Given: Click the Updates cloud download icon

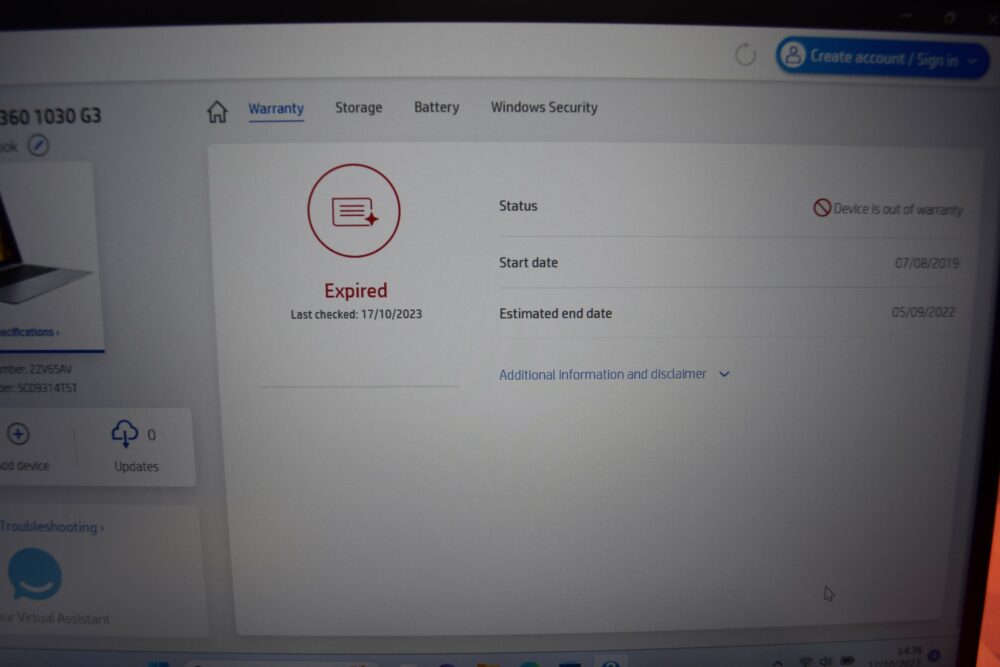Looking at the screenshot, I should (124, 433).
